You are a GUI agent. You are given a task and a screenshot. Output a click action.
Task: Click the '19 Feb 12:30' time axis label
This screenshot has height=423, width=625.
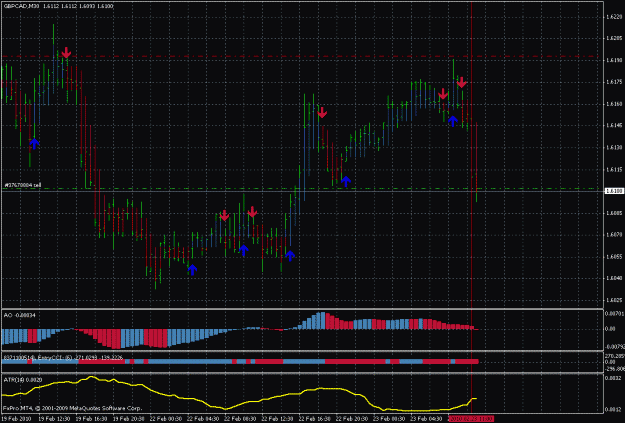[54, 419]
